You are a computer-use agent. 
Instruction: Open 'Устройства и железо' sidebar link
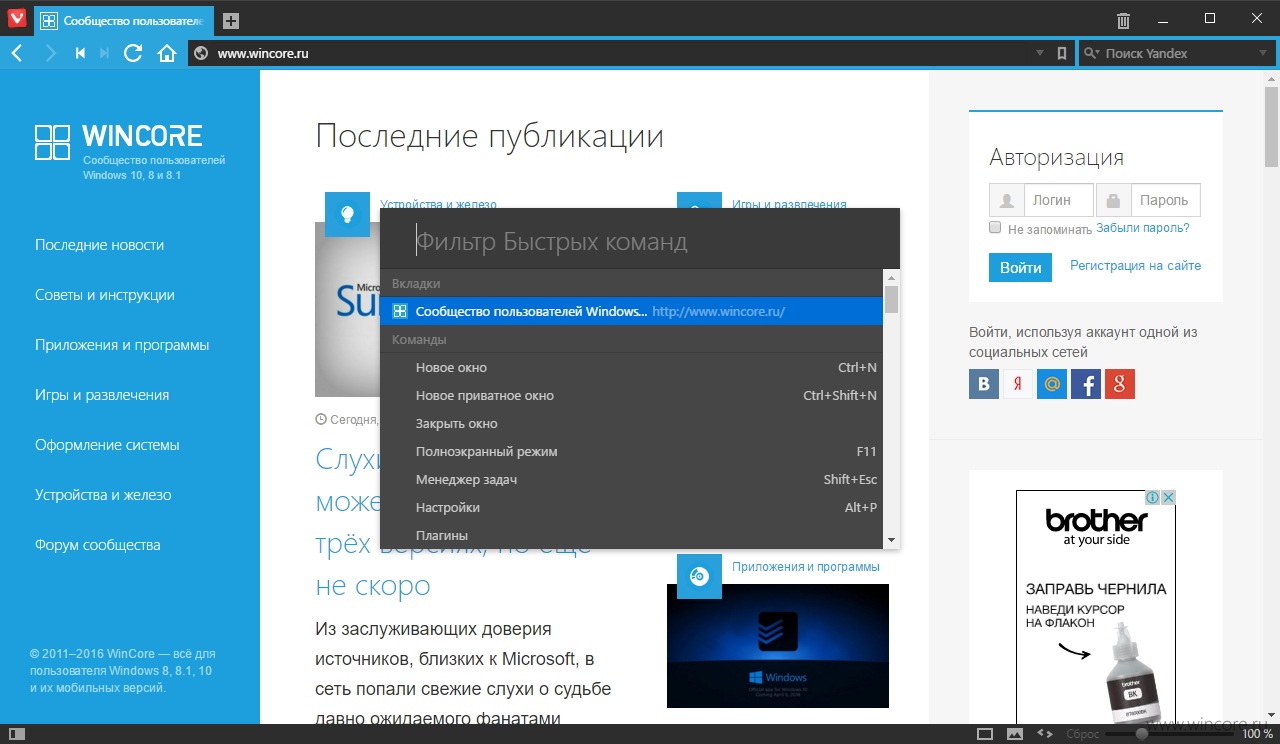103,495
